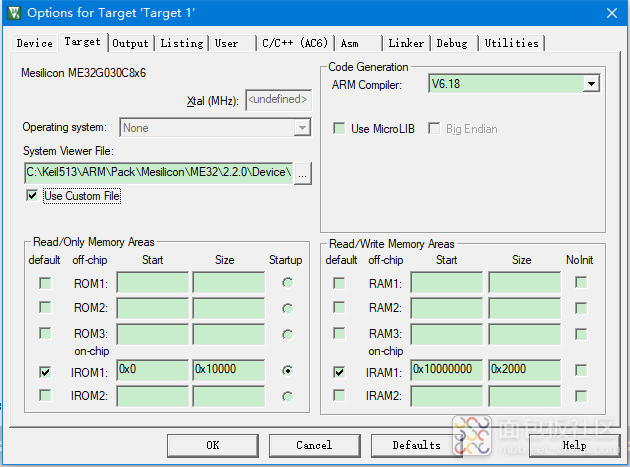The height and width of the screenshot is (467, 630).
Task: Click the RAM3 Size field
Action: (x=525, y=334)
